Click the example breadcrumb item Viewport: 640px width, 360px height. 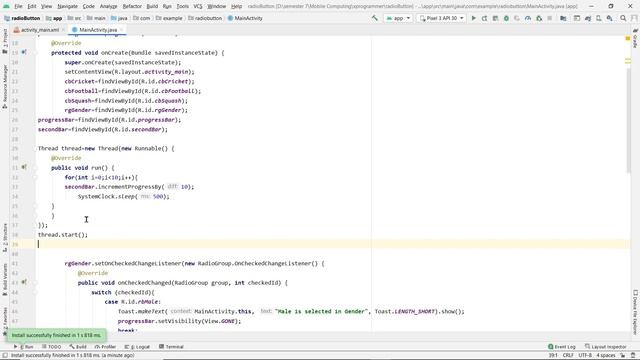click(169, 18)
